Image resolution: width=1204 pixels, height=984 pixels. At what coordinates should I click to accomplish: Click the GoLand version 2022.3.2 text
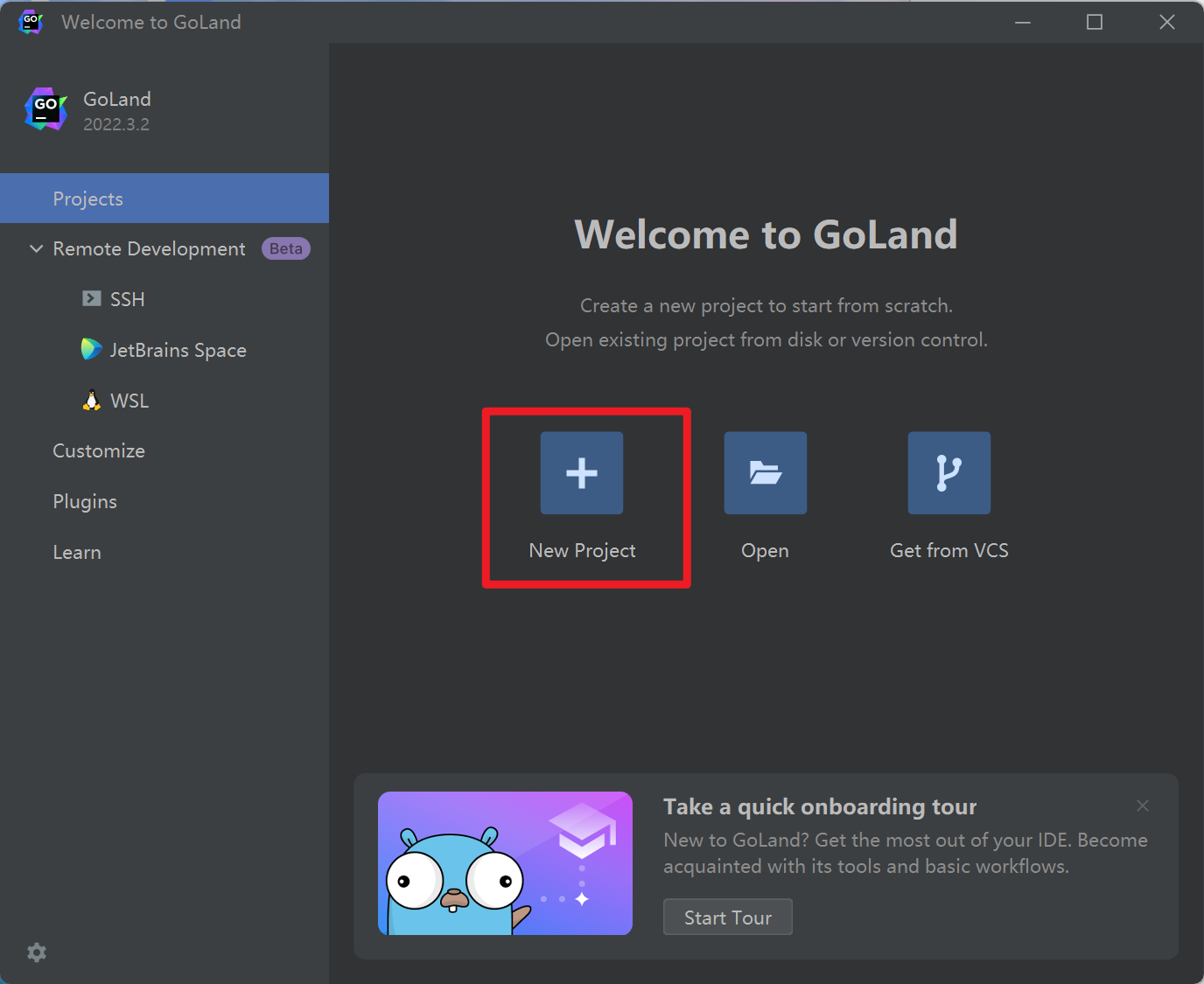tap(116, 124)
